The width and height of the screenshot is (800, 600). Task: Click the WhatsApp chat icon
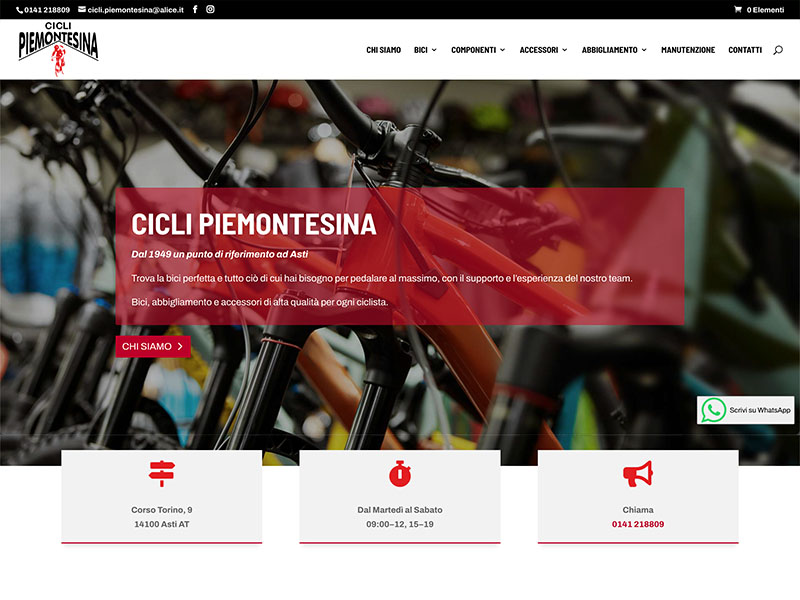713,410
